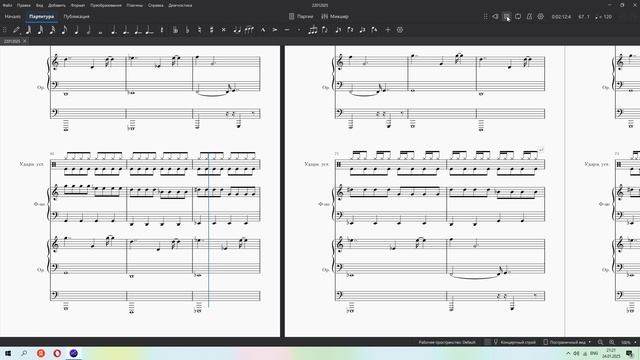Add single augmentation dot
This screenshot has width=640, height=360.
coord(113,30)
